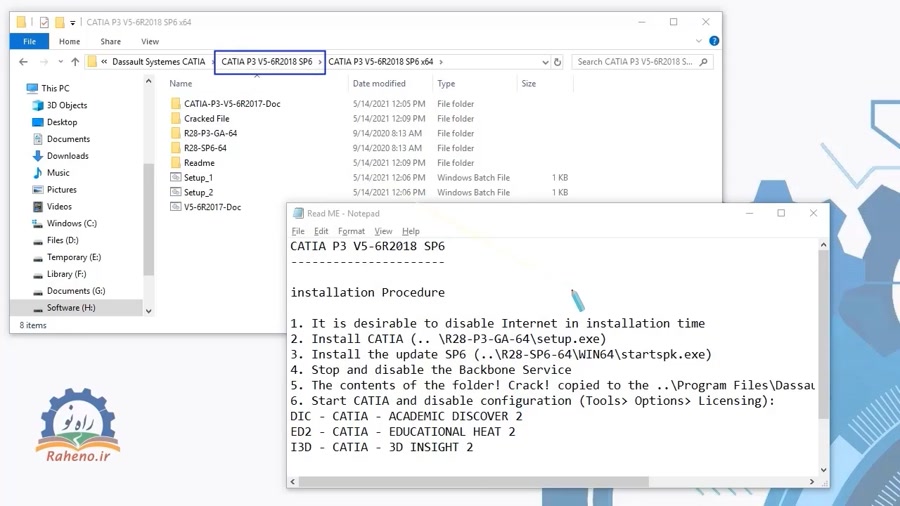Expand the ribbon using the chevron
Viewport: 900px width, 506px height.
[x=698, y=41]
